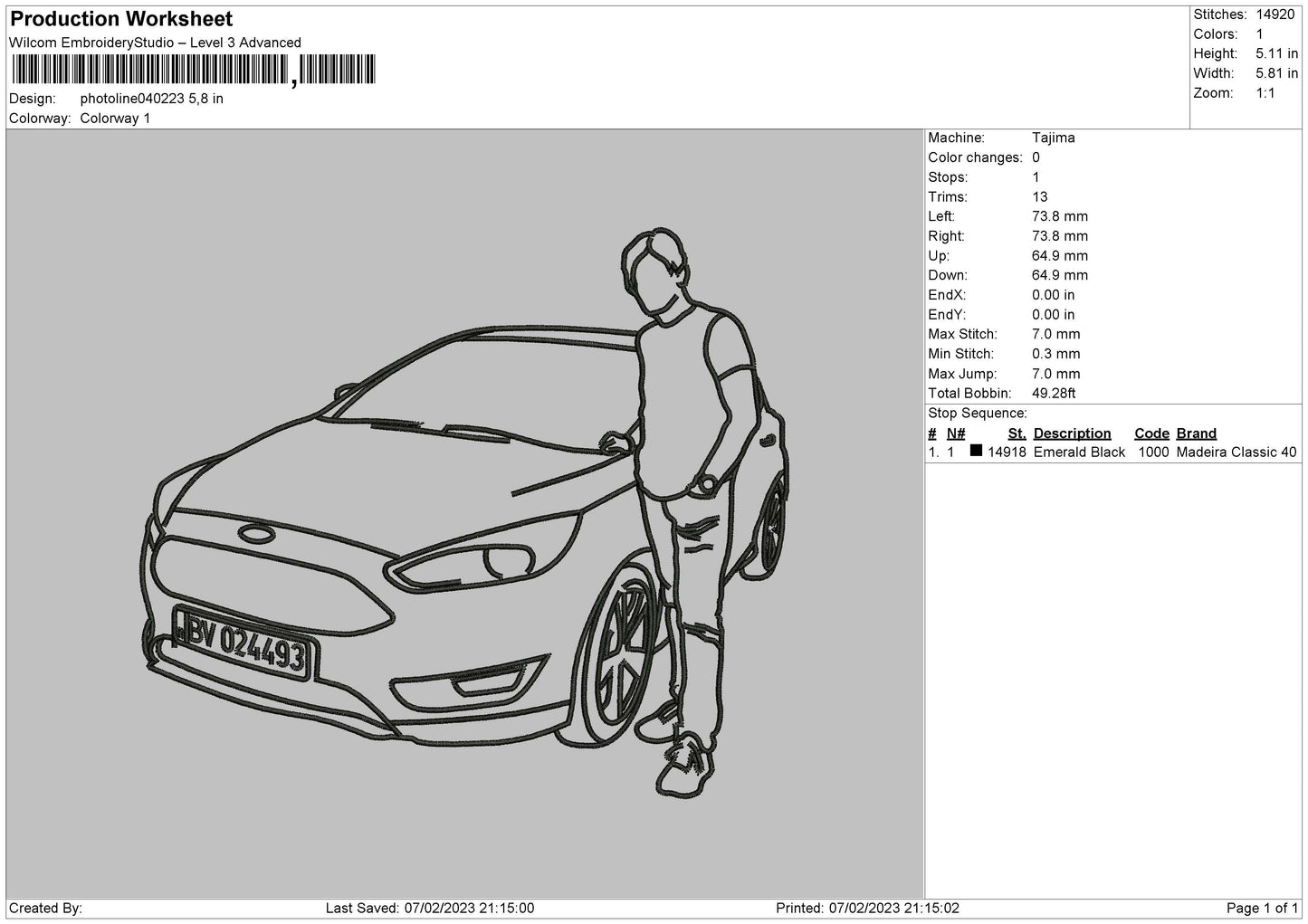1308x924 pixels.
Task: Click the barcode under the worksheet title
Action: coord(193,70)
